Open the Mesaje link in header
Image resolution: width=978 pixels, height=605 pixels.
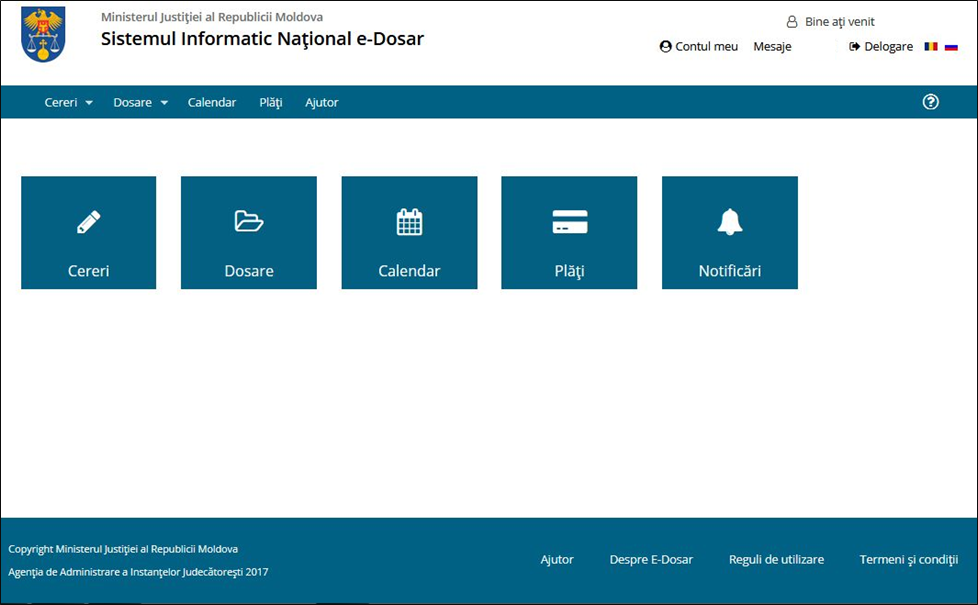(772, 47)
